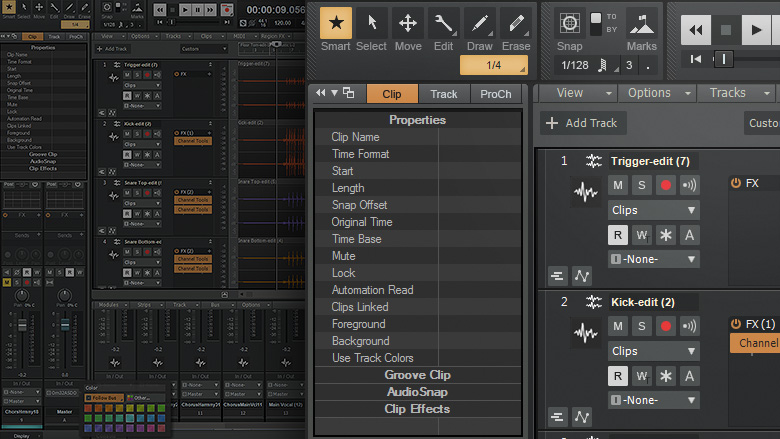Viewport: 780px width, 439px height.
Task: Pick the Edit wrench tool
Action: (x=443, y=23)
